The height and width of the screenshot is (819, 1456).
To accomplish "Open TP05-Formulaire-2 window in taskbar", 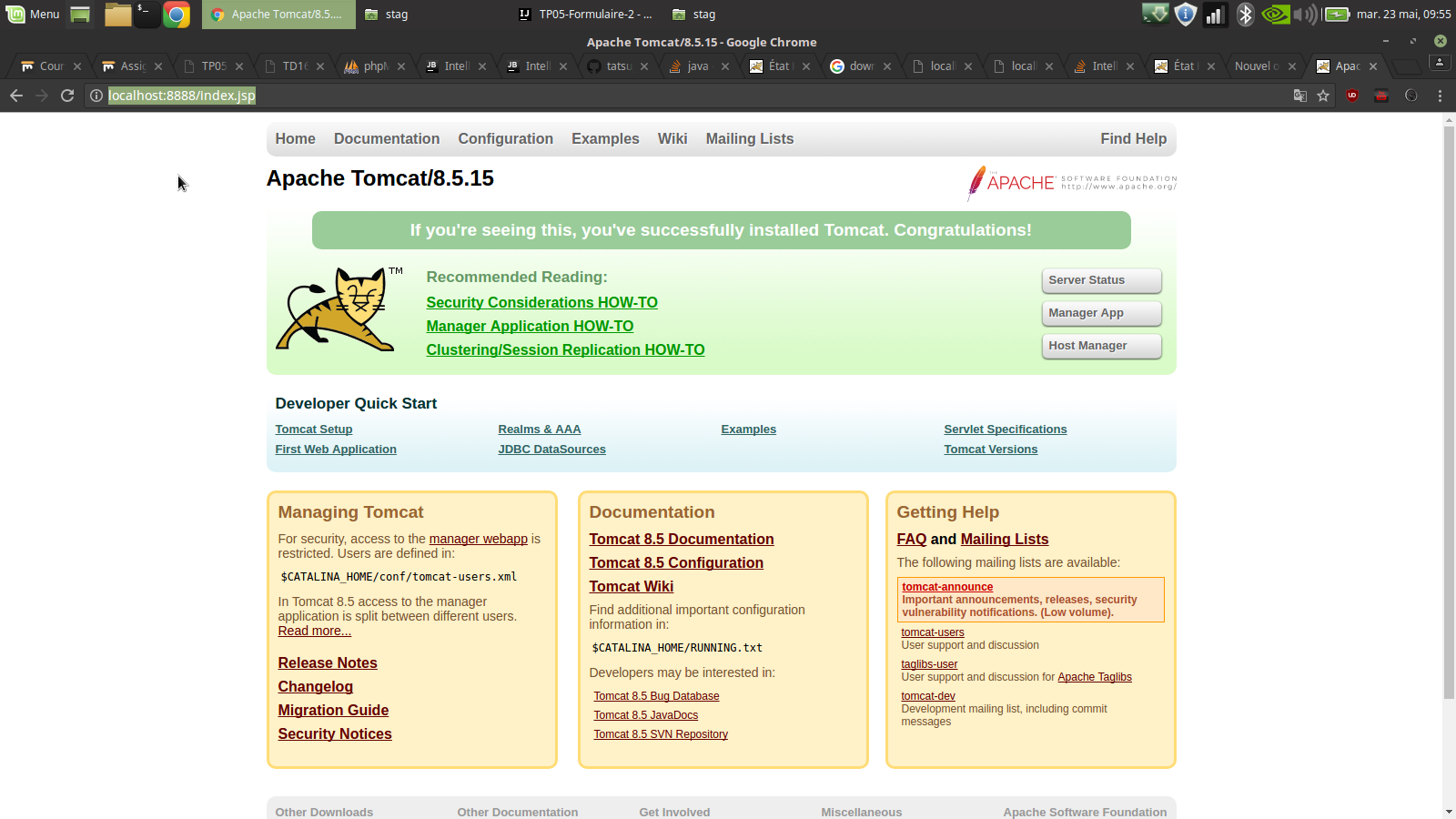I will [x=587, y=15].
